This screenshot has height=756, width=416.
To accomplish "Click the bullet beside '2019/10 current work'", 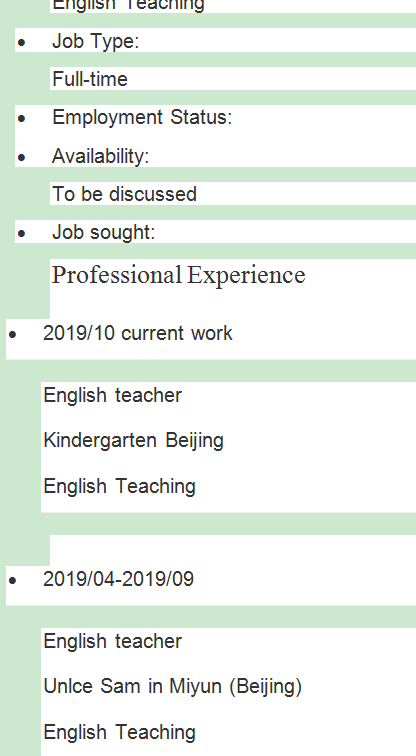I will 13,335.
